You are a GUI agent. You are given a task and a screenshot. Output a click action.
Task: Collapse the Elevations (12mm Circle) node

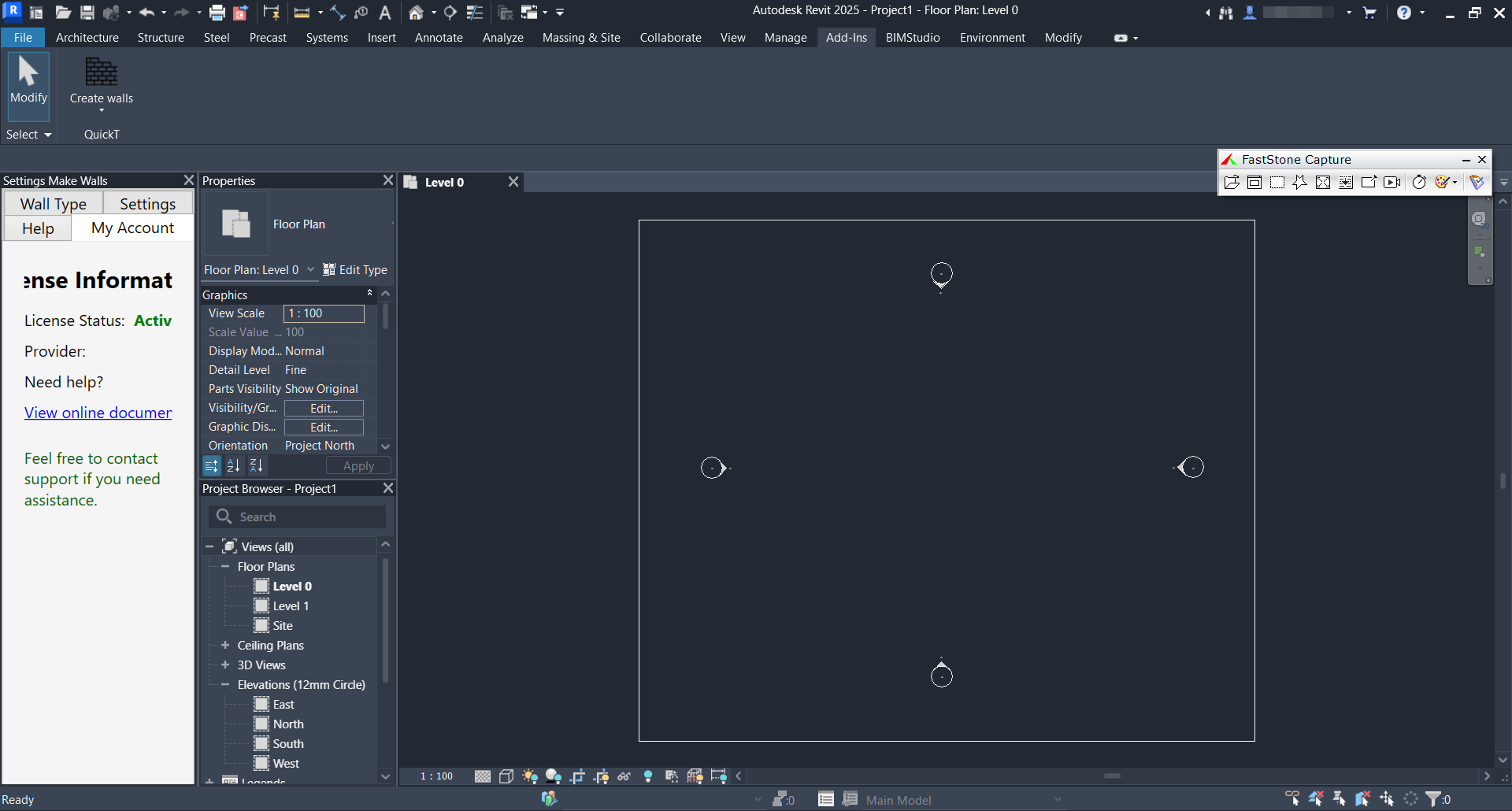(225, 684)
